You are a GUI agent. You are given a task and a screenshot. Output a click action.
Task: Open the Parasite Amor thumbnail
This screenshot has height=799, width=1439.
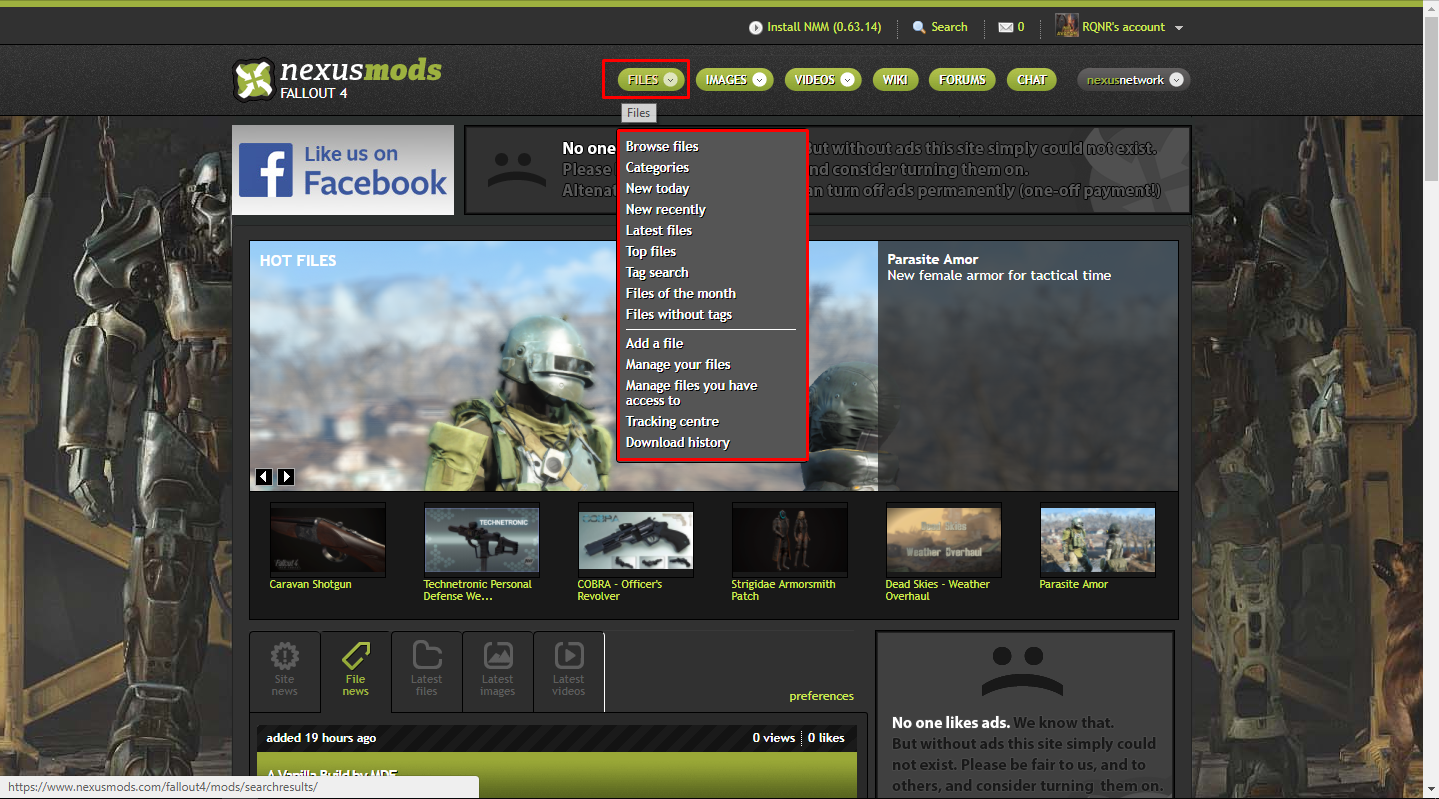coord(1098,539)
